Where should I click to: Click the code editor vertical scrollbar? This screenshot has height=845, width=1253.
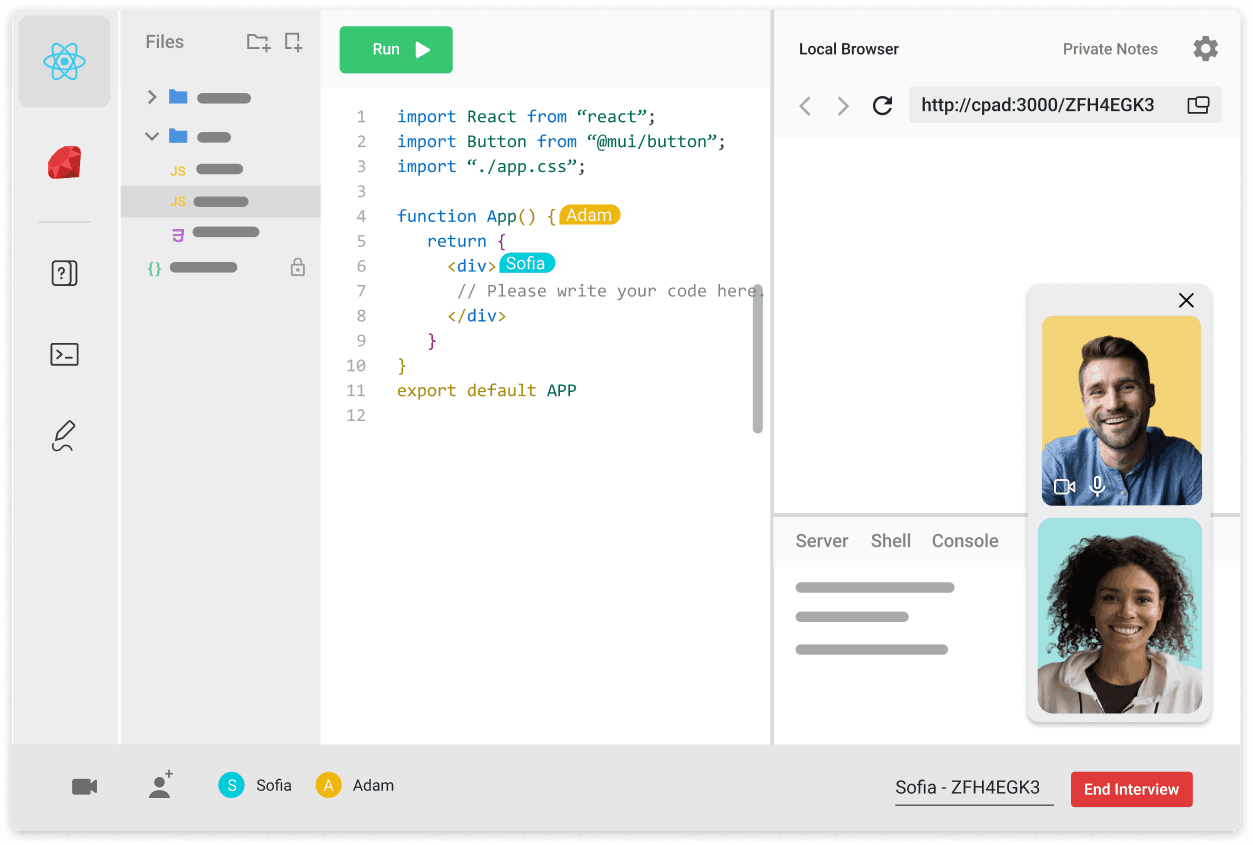coord(758,359)
